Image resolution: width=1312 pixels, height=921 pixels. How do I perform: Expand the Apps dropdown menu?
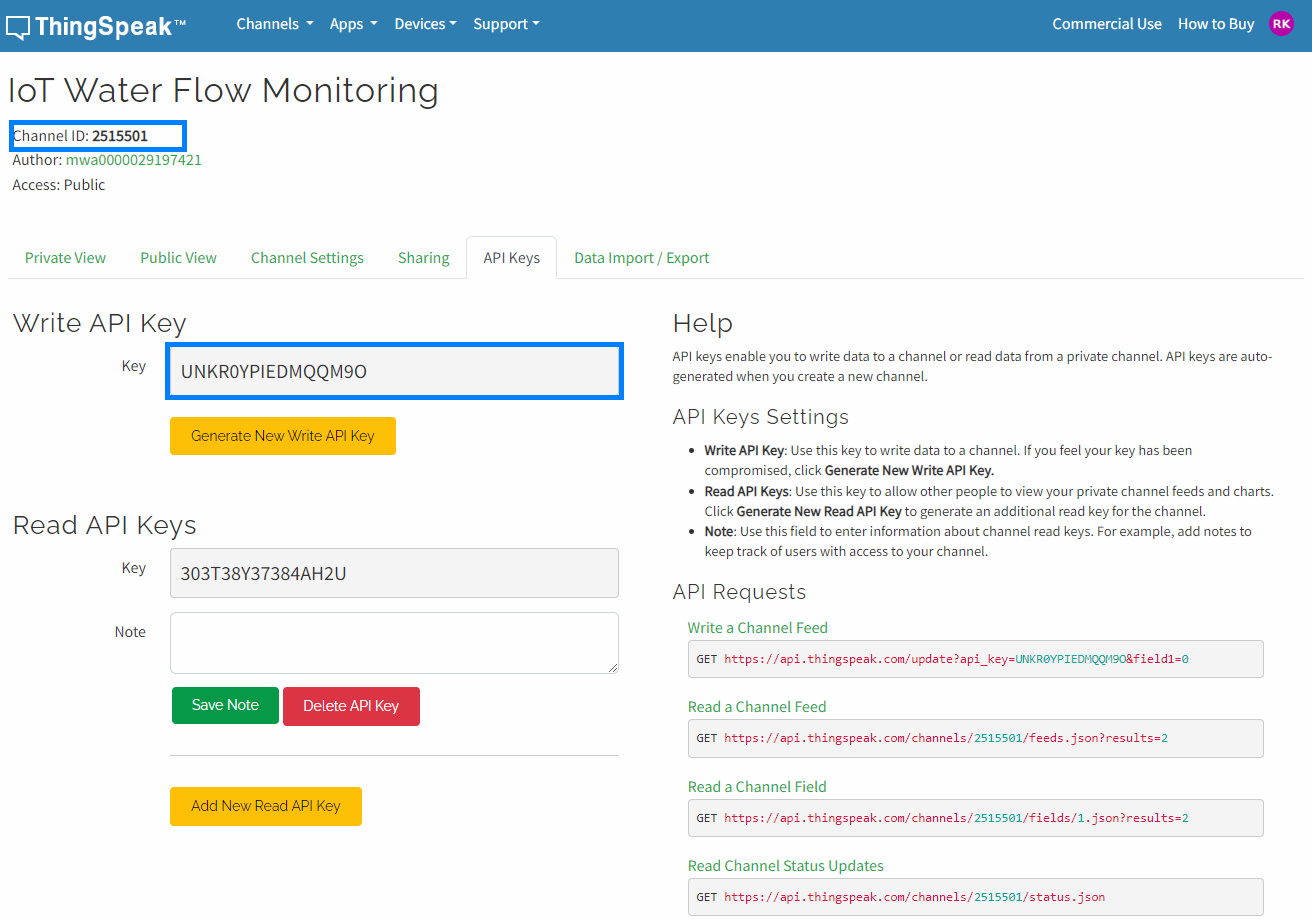354,24
